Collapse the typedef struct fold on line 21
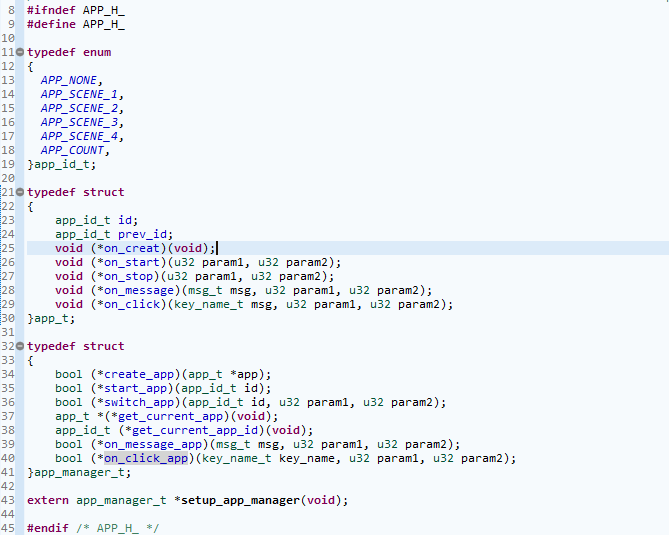Screen dimensions: 669x535 click(20, 192)
